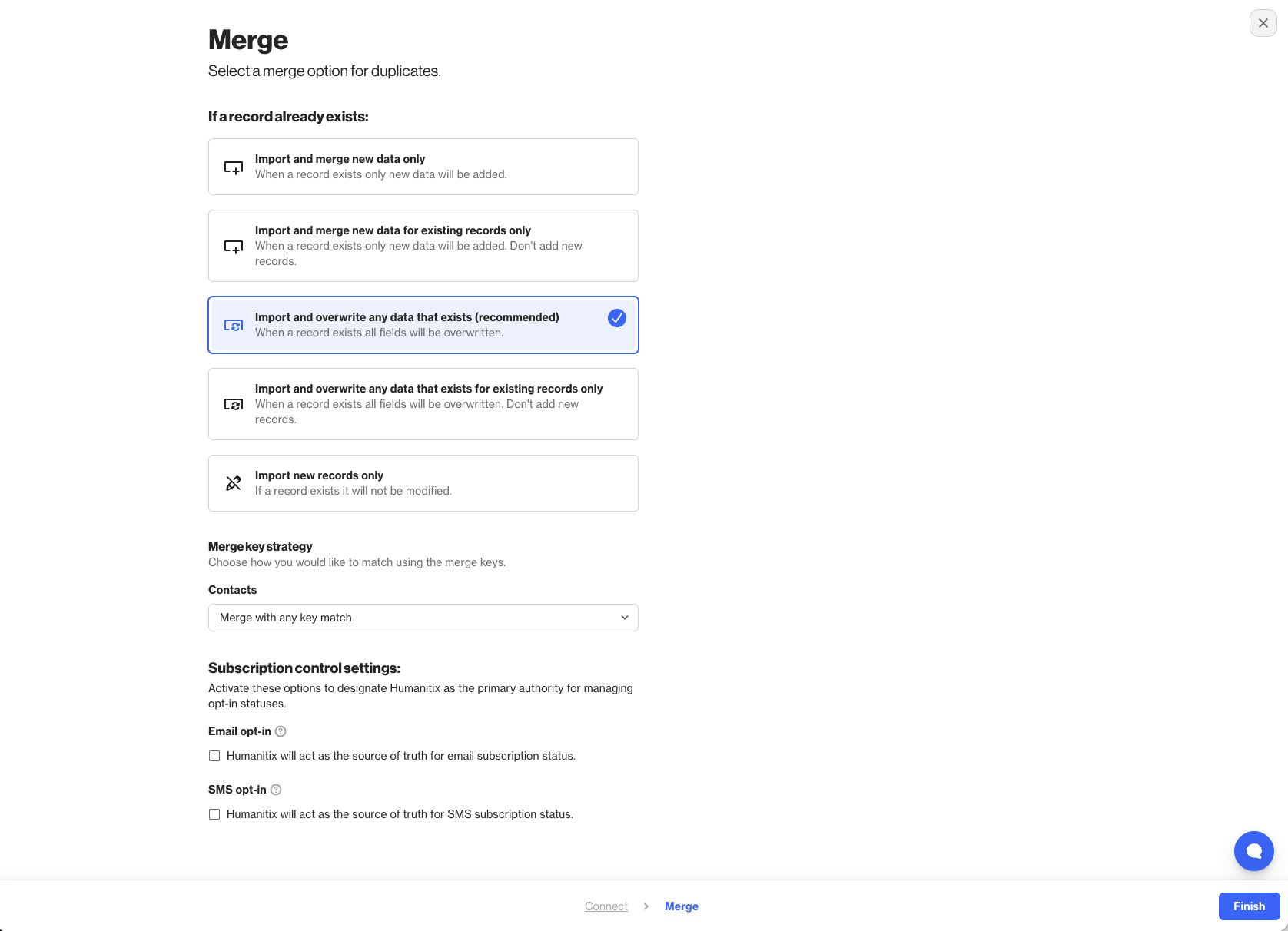1288x931 pixels.
Task: Click the icon for overwriting existing records only
Action: tap(234, 405)
